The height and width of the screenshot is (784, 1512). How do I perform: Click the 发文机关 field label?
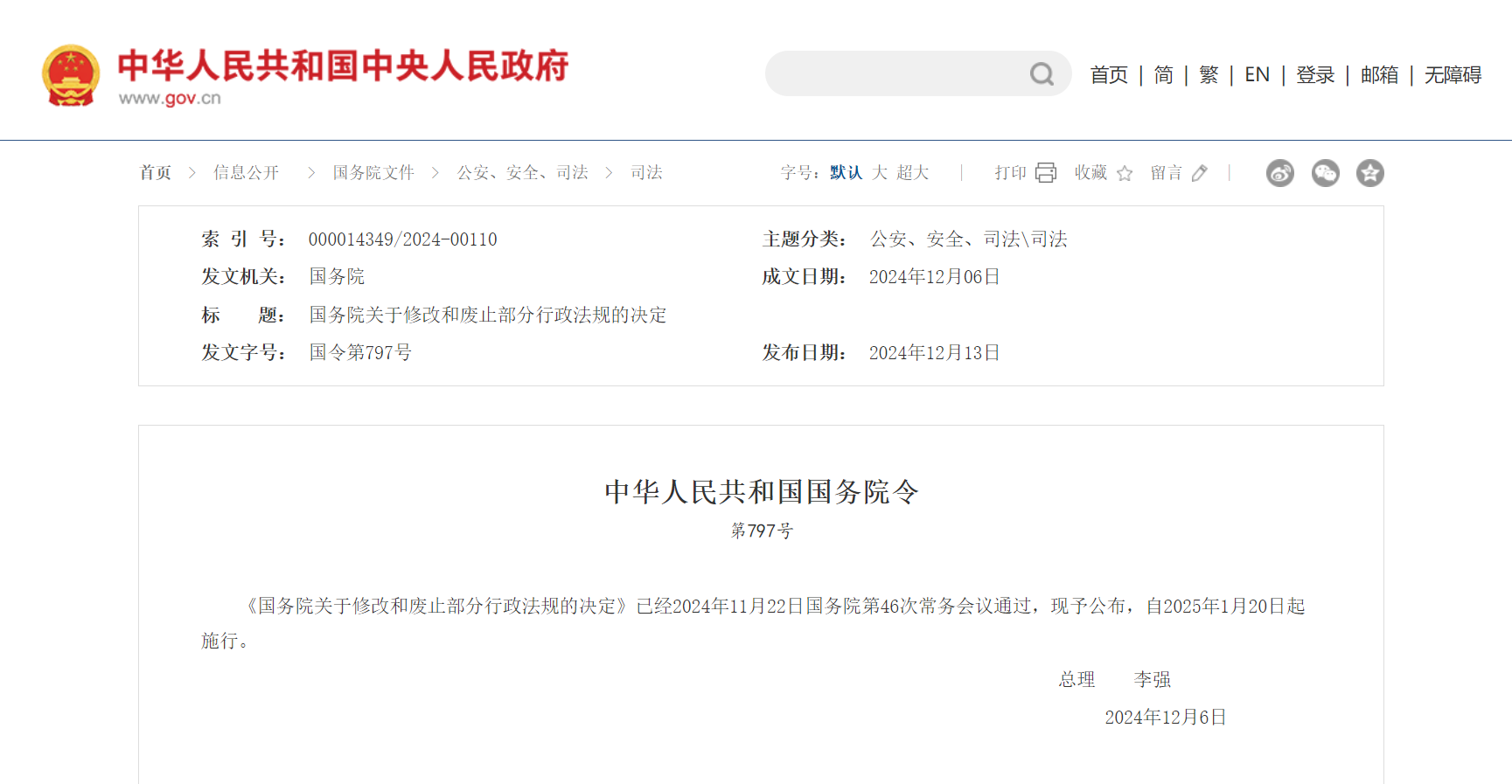(243, 277)
